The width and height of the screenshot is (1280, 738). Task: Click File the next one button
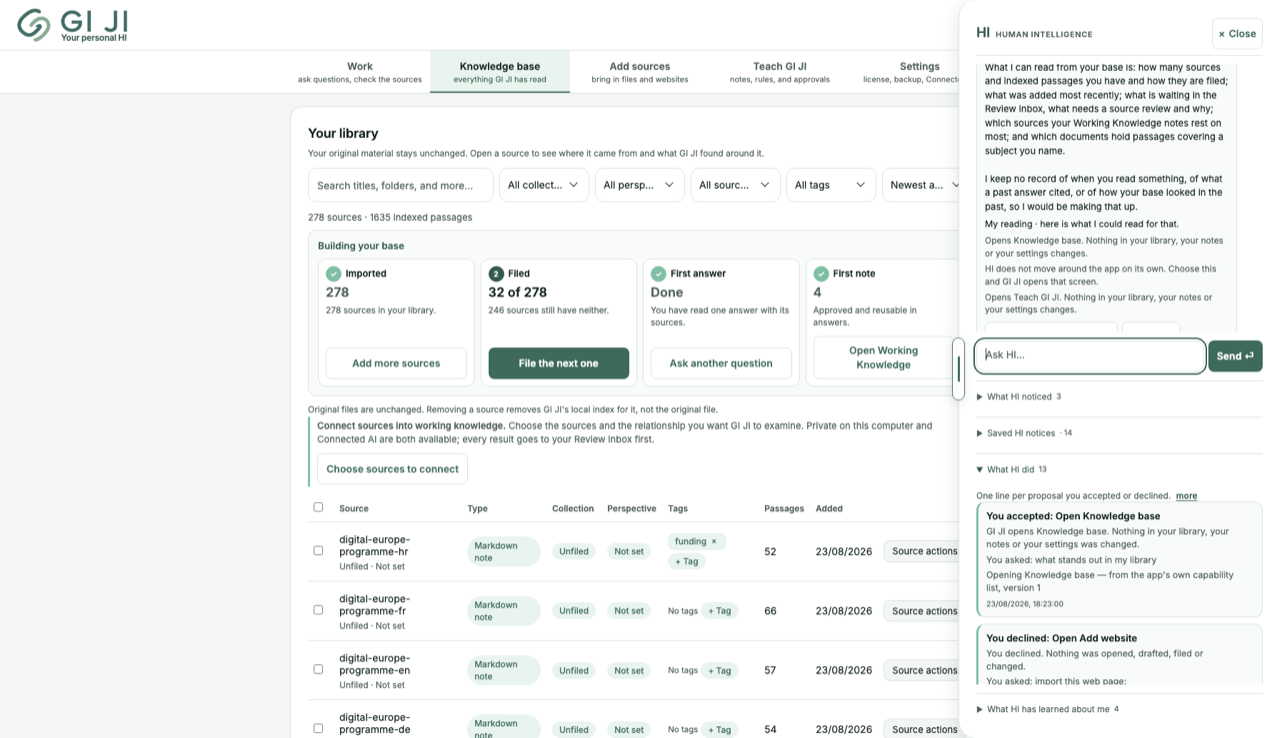coord(558,363)
